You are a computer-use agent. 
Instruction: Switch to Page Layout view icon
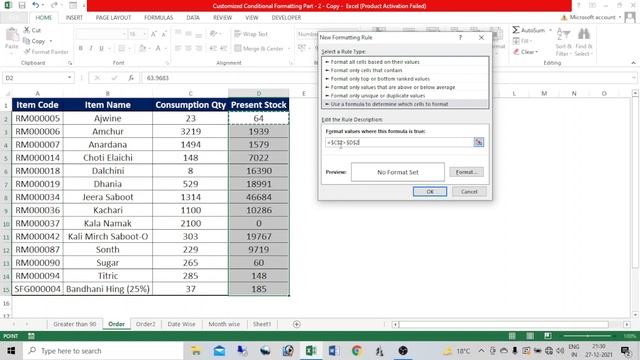click(x=530, y=336)
